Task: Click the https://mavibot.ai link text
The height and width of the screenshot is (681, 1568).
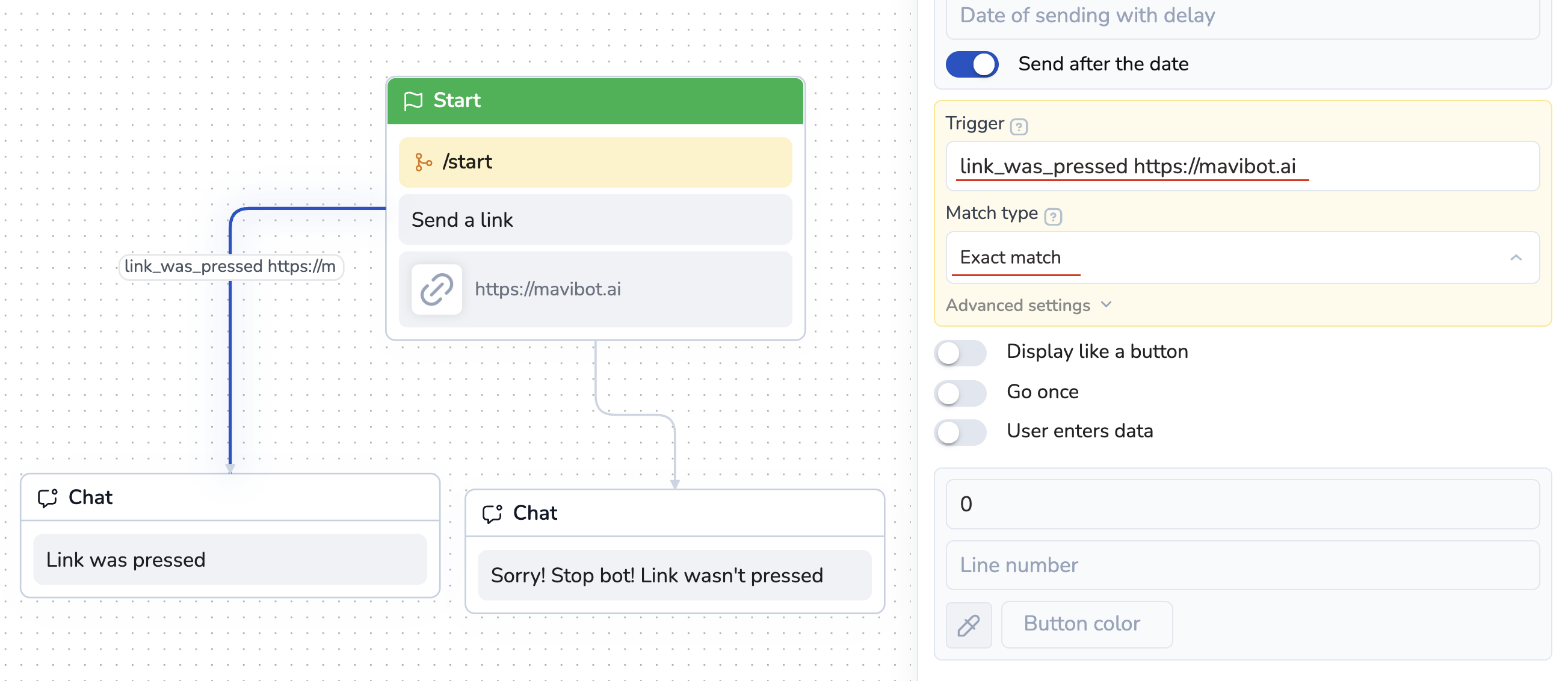Action: click(x=547, y=289)
